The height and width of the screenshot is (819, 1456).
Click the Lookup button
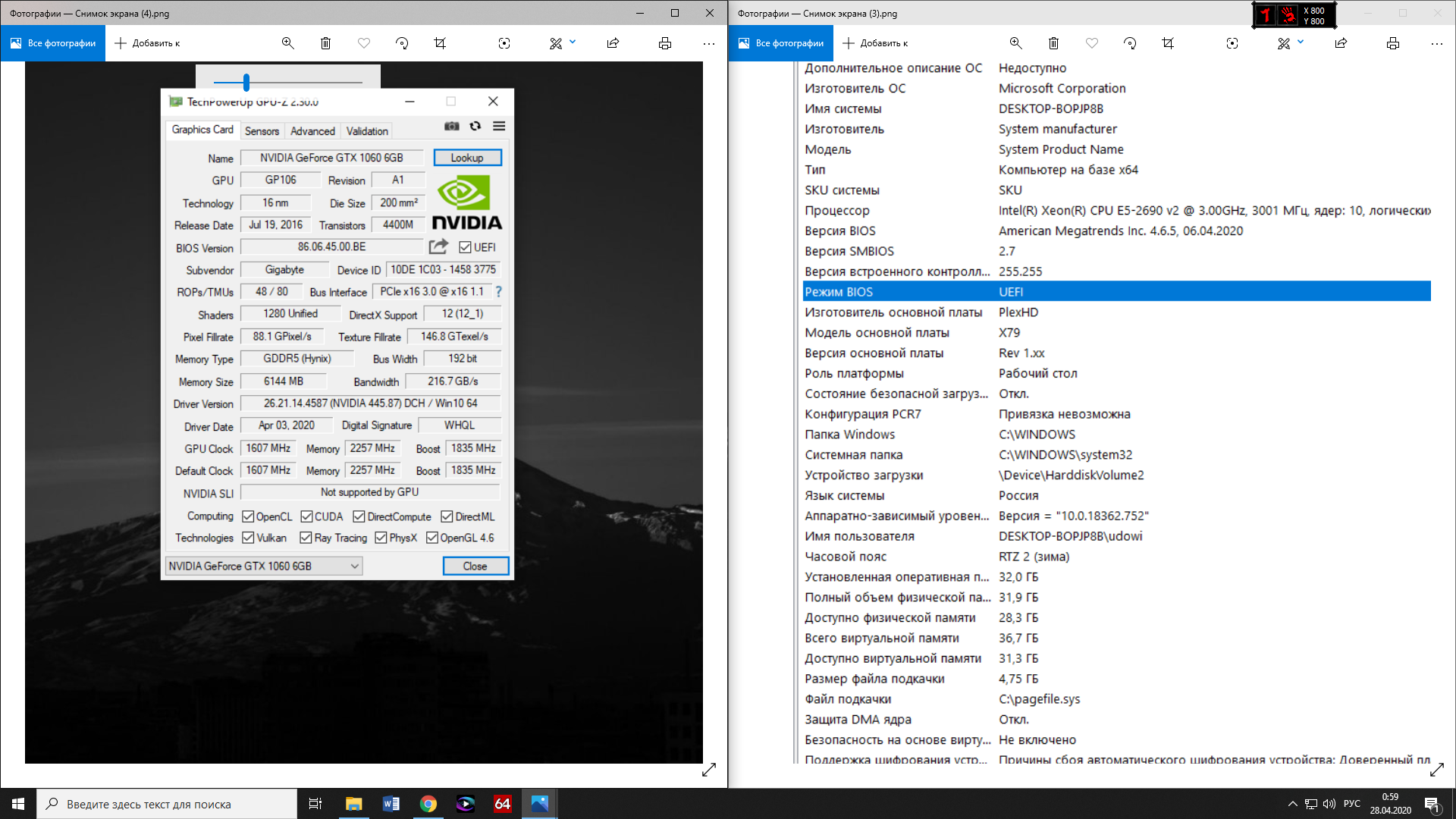click(x=467, y=158)
